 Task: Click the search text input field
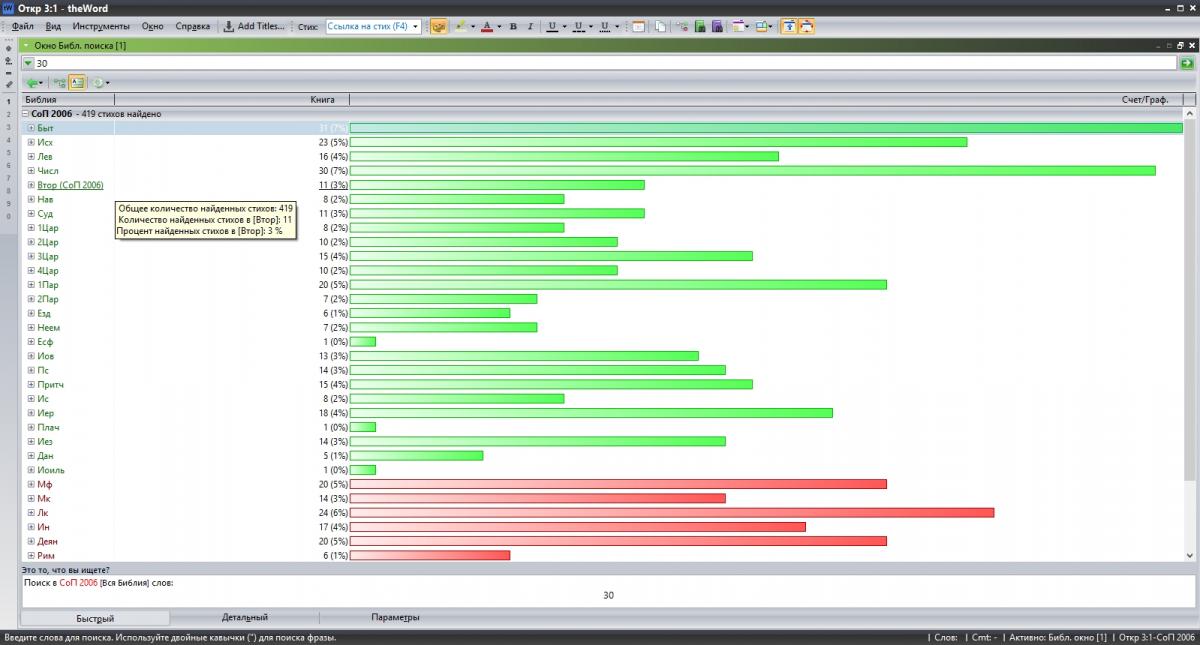pos(600,63)
